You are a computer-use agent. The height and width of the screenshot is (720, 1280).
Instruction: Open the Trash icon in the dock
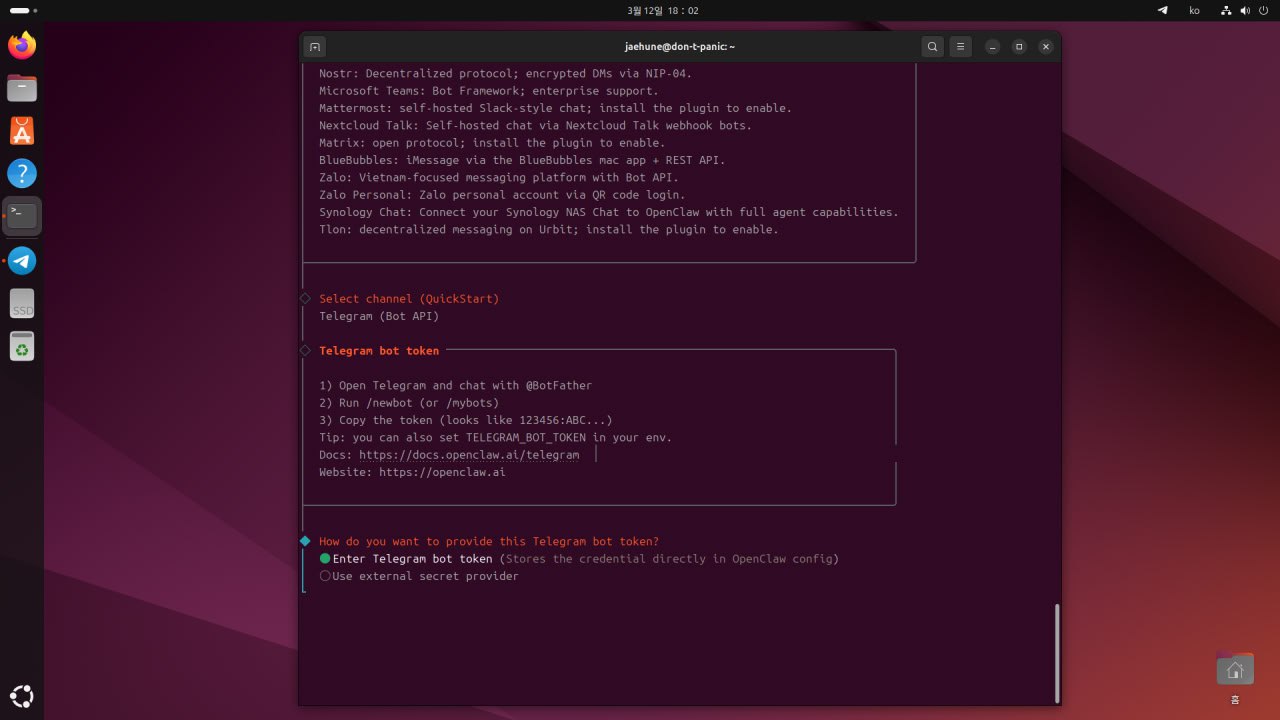point(22,347)
